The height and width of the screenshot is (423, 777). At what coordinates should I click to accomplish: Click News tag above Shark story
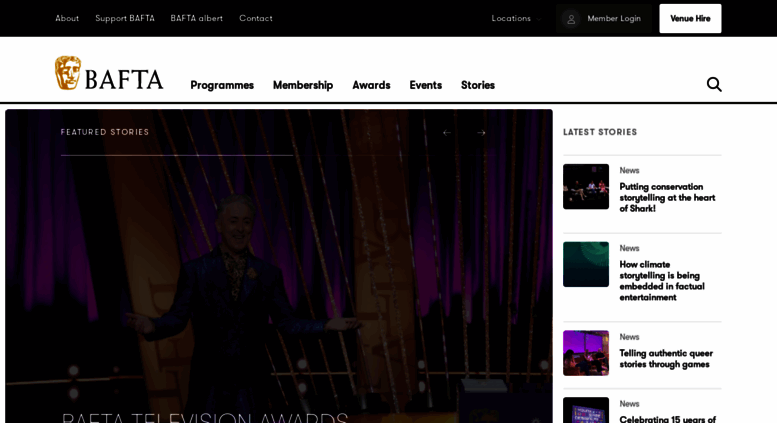629,170
